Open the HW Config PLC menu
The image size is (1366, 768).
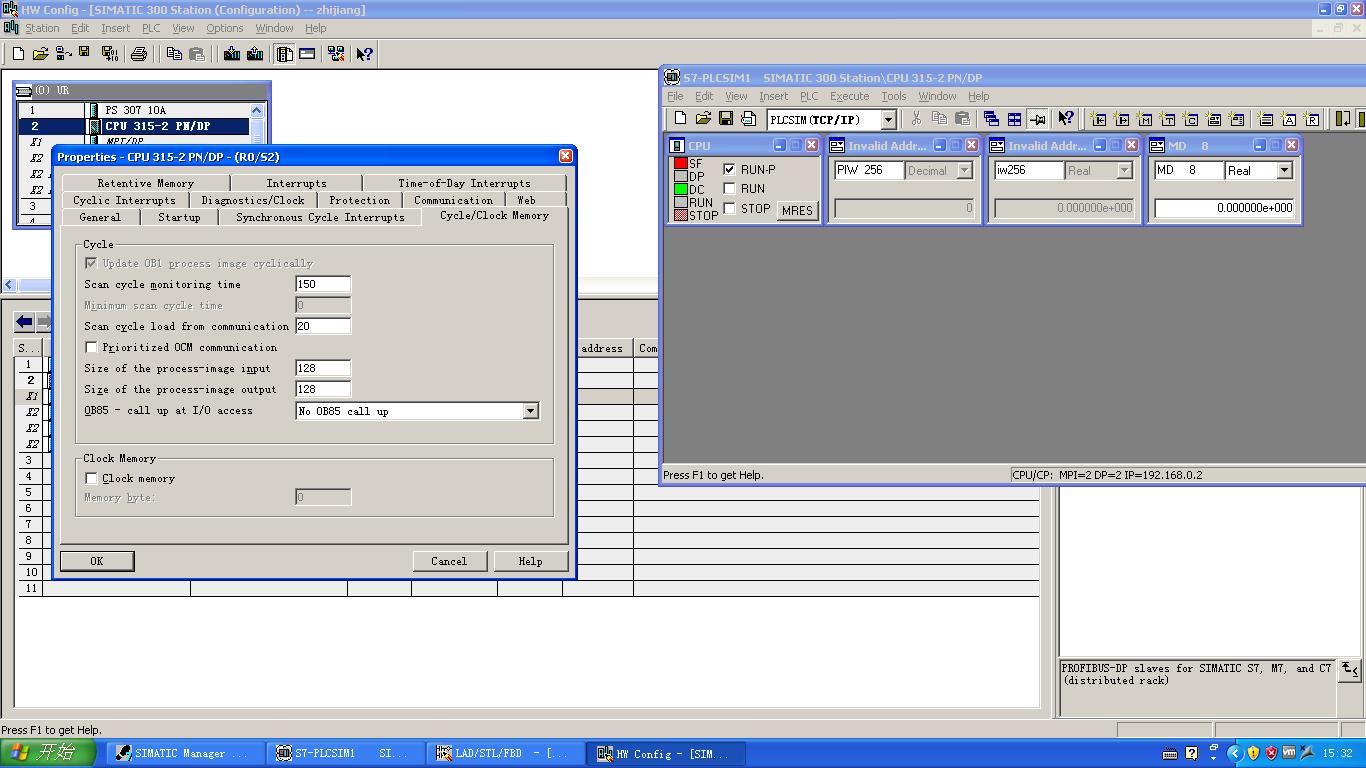click(x=151, y=28)
